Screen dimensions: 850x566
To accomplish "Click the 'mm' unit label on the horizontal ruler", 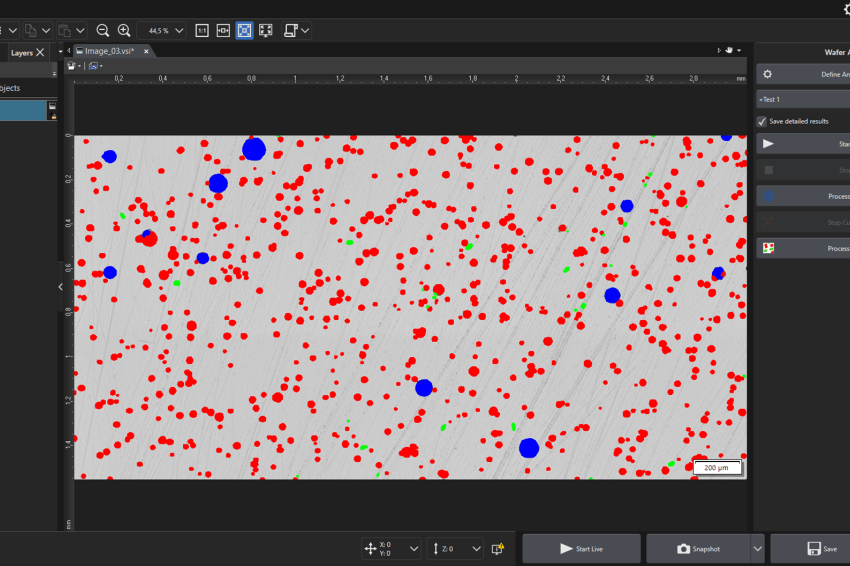I will point(740,79).
